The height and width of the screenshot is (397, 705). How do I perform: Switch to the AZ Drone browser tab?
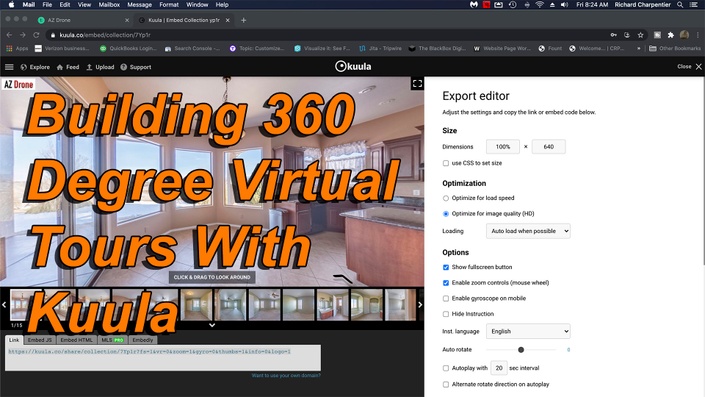[83, 20]
